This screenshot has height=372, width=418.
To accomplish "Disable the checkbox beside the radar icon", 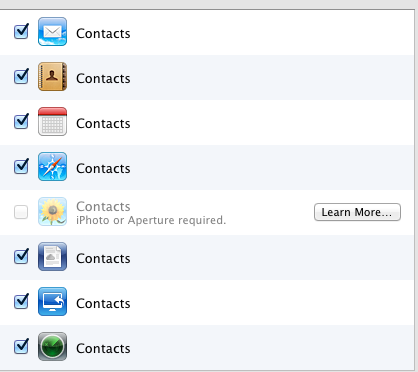I will point(21,347).
